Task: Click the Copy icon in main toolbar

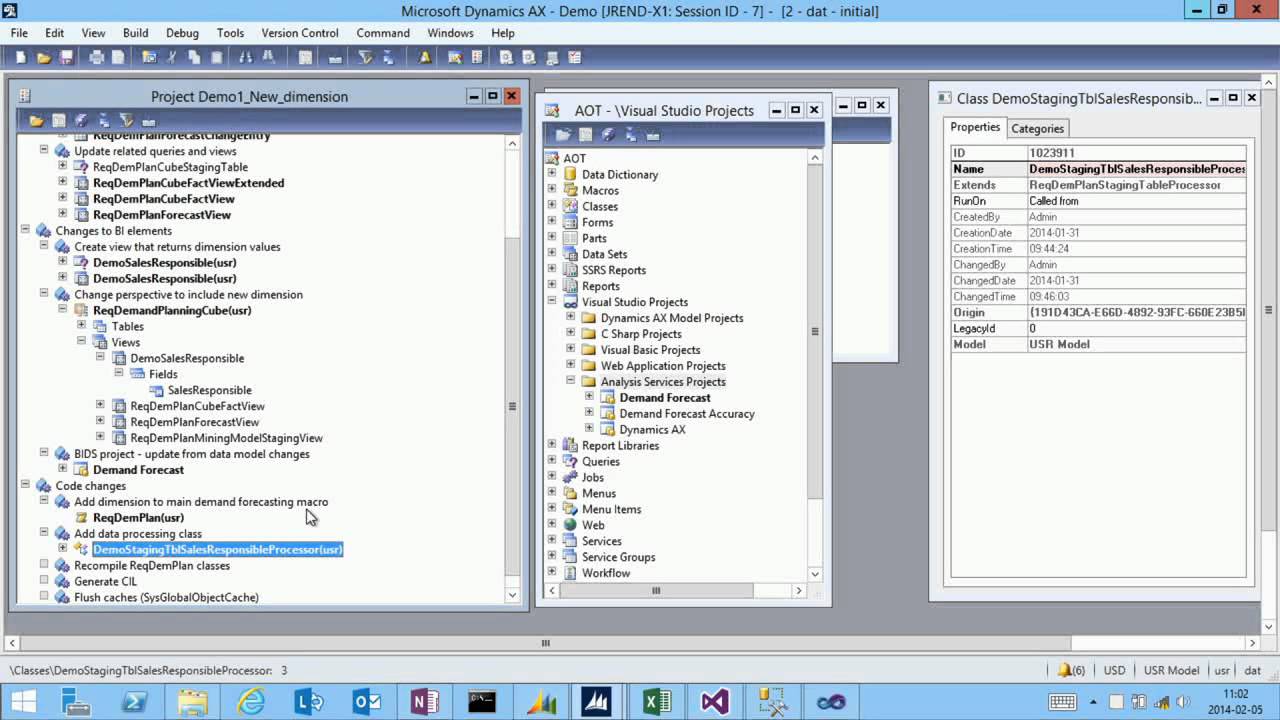Action: (194, 58)
